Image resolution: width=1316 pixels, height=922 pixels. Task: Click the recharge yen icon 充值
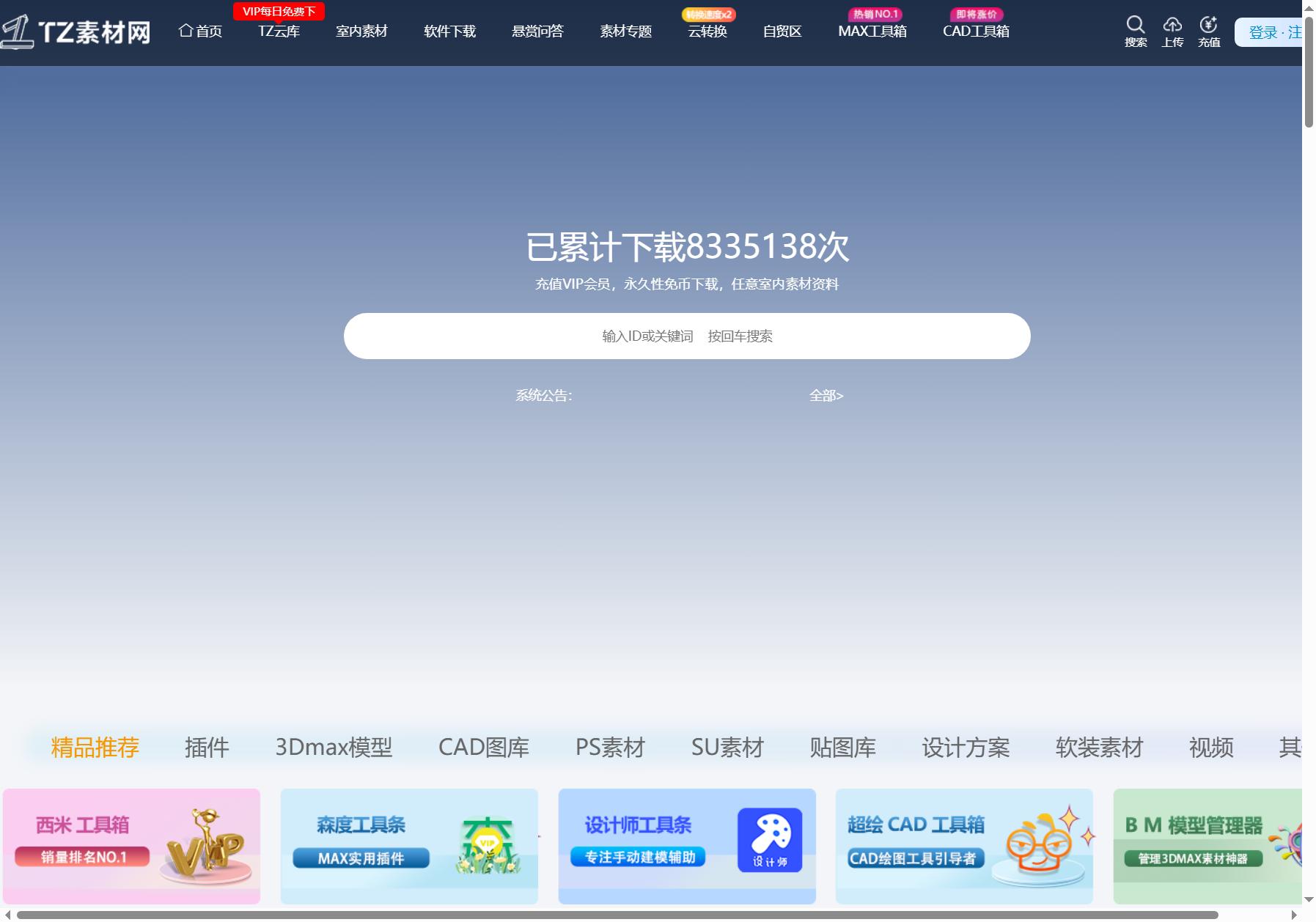pyautogui.click(x=1208, y=25)
